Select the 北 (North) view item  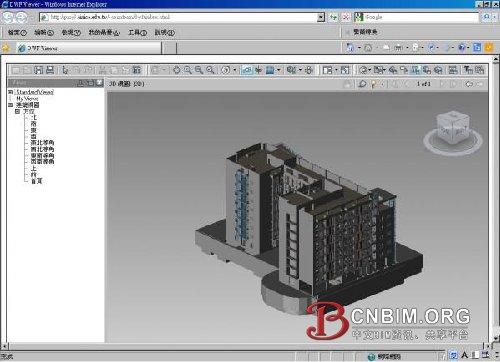[x=34, y=117]
